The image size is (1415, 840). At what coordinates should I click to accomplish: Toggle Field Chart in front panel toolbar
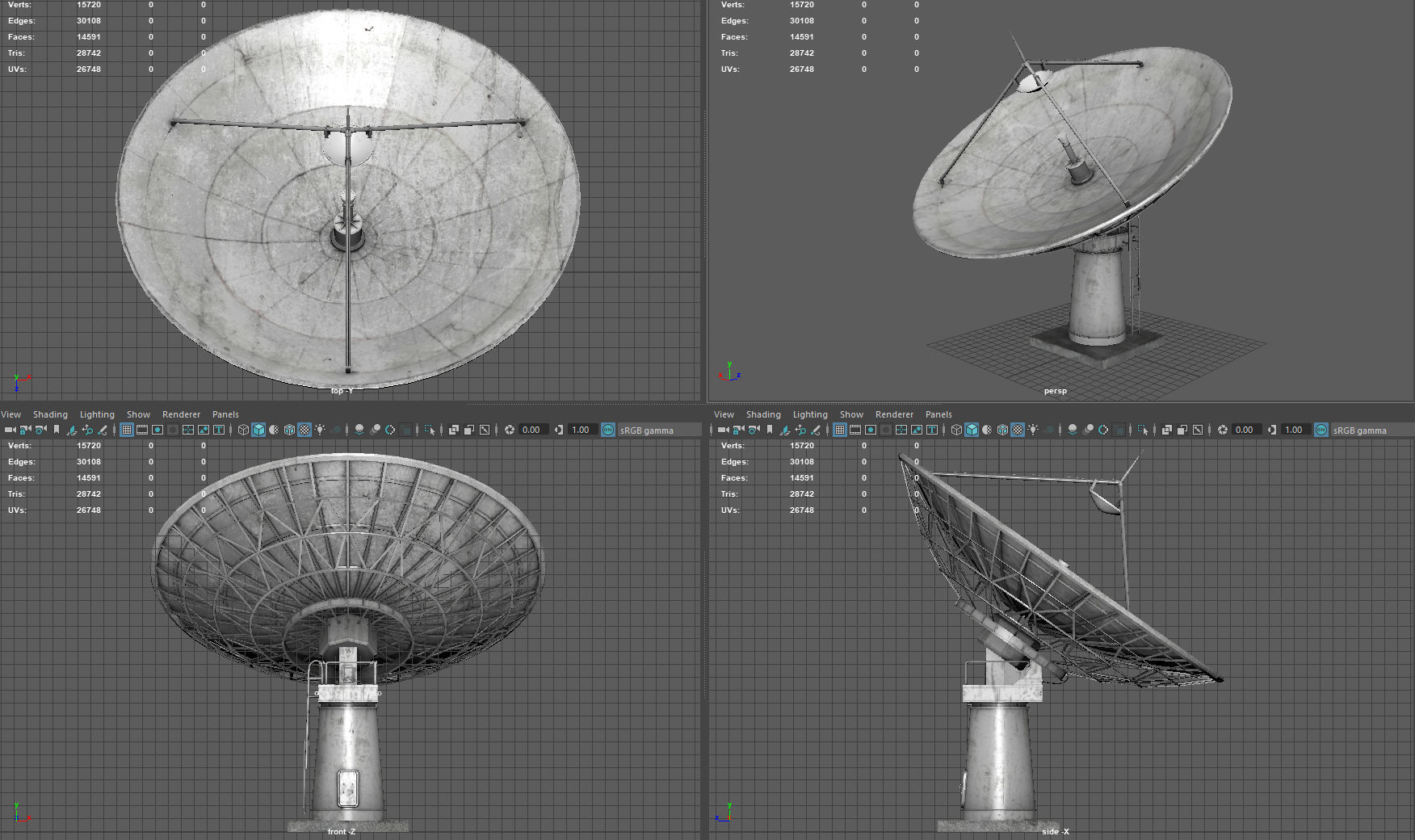pos(188,430)
